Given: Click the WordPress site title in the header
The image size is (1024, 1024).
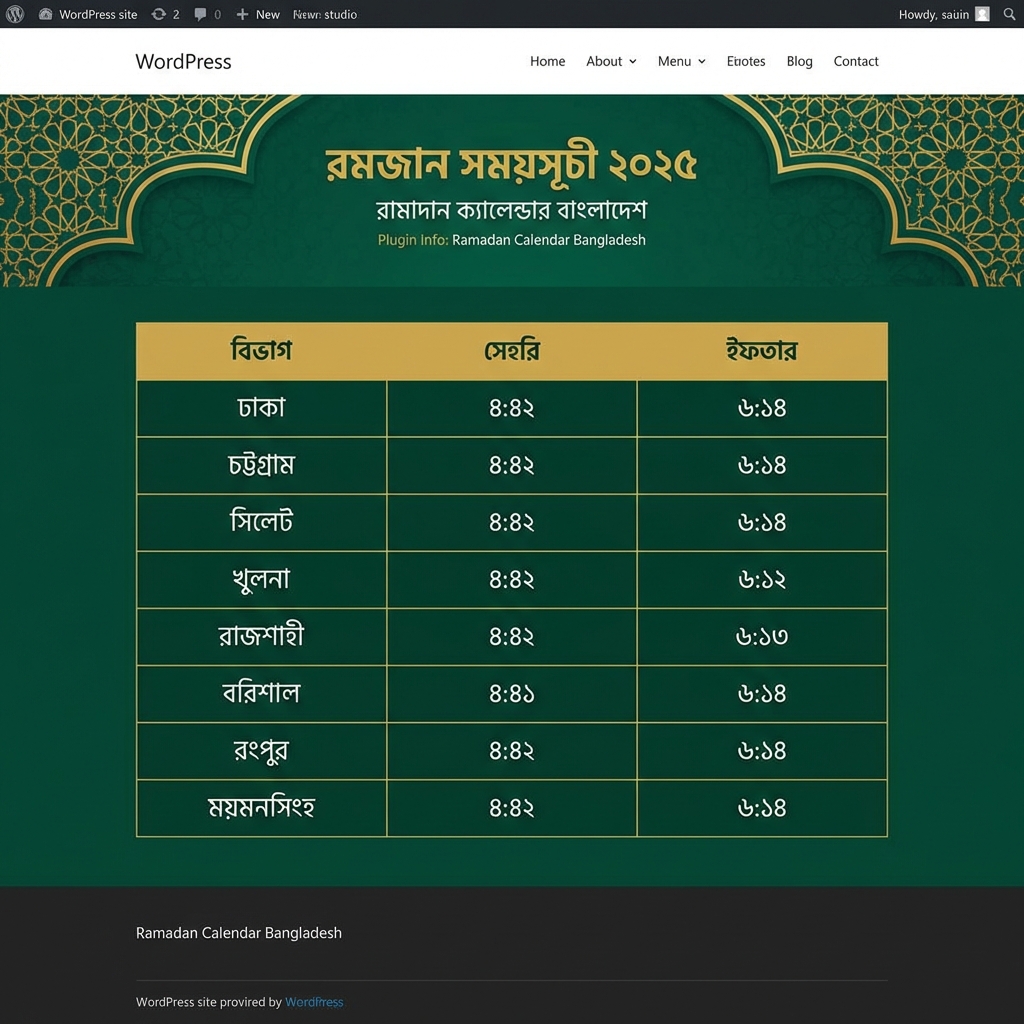Looking at the screenshot, I should tap(183, 61).
